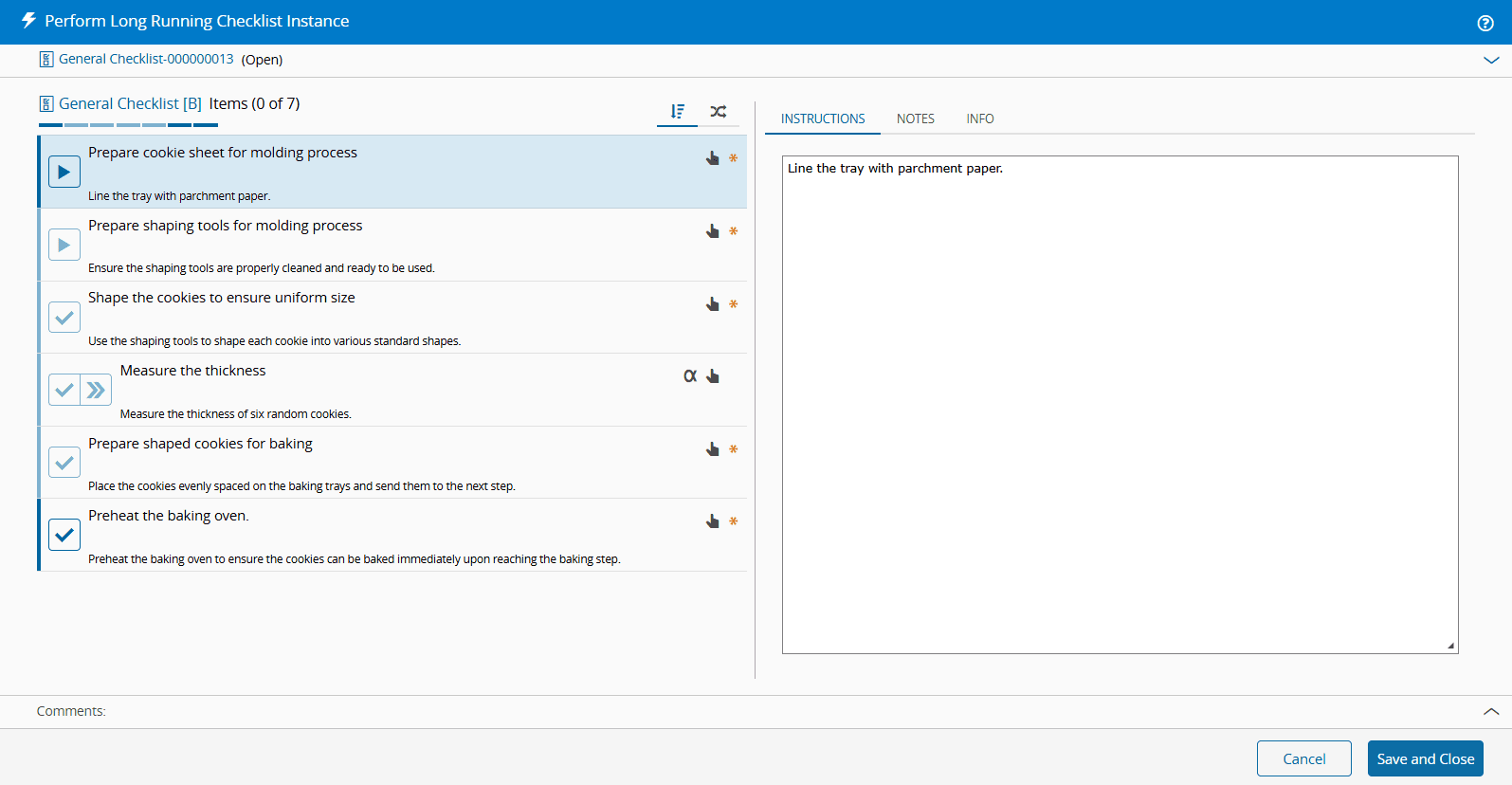Viewport: 1512px width, 785px height.
Task: Click the shuffle arrows icon above list
Action: [x=719, y=112]
